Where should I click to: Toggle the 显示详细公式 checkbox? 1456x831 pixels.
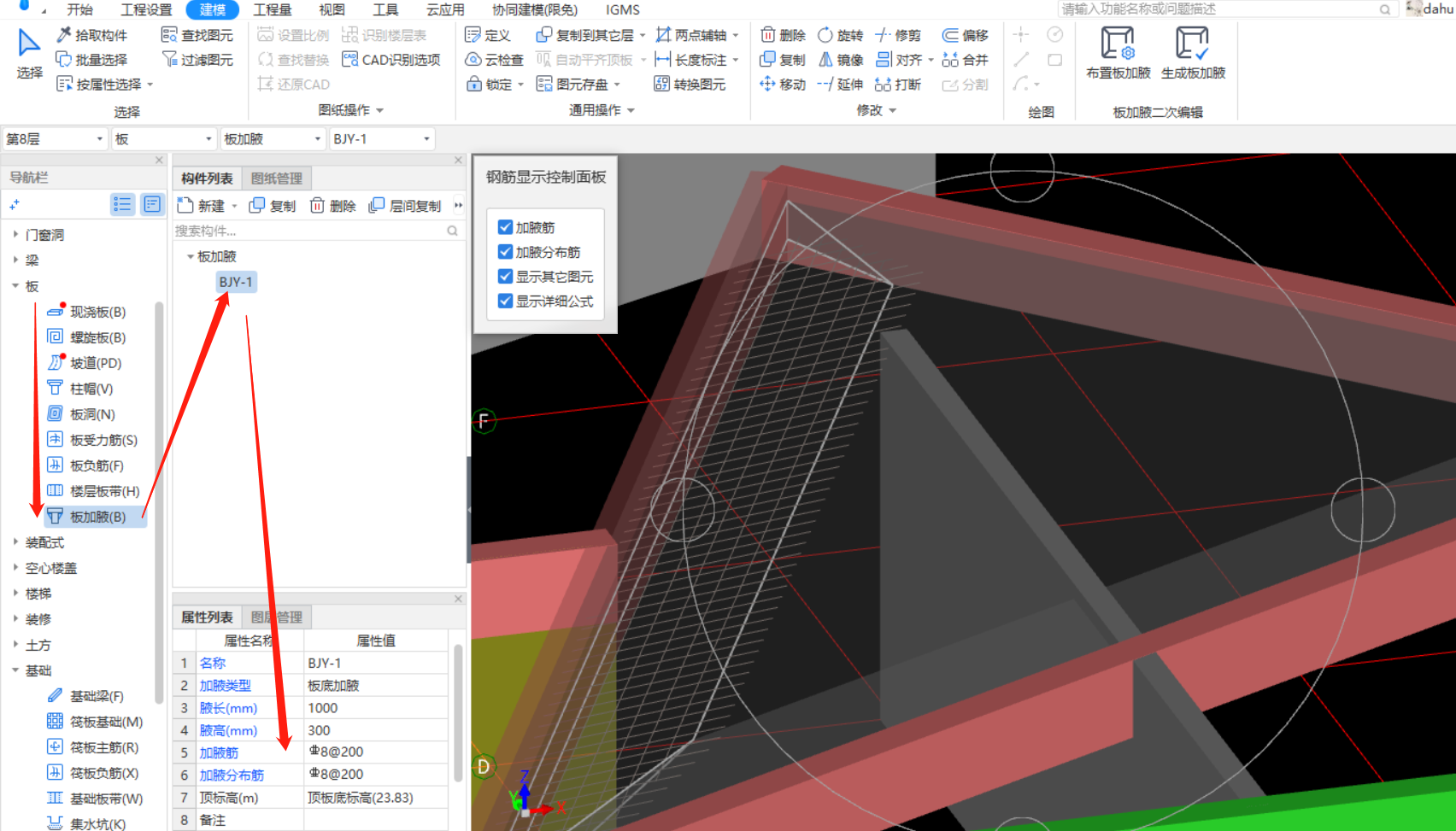click(x=505, y=301)
